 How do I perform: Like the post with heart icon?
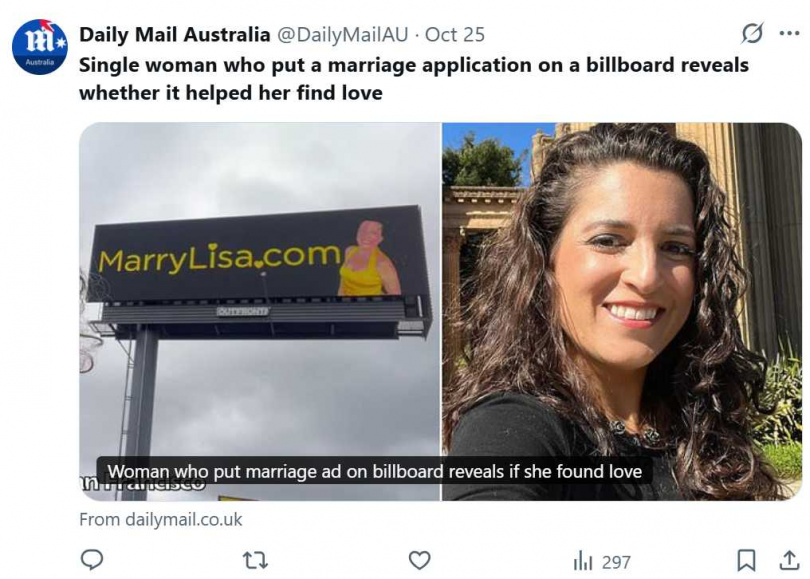419,560
